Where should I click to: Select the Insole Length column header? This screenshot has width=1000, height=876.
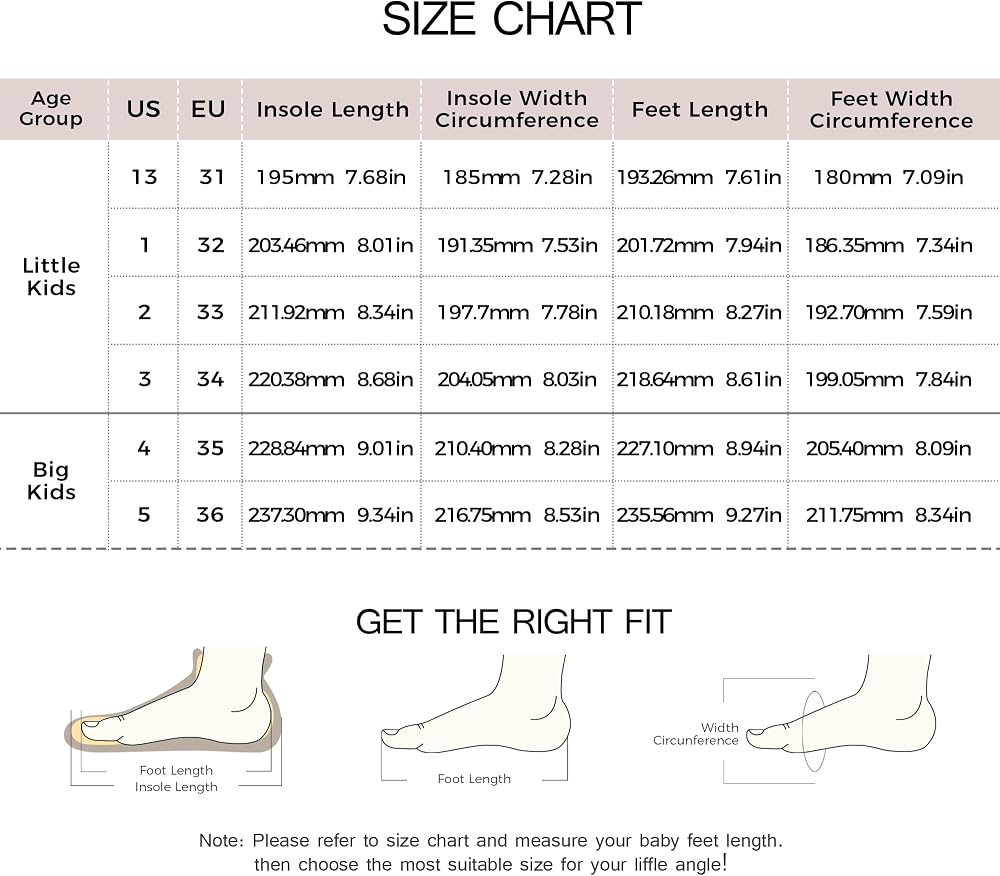point(332,110)
